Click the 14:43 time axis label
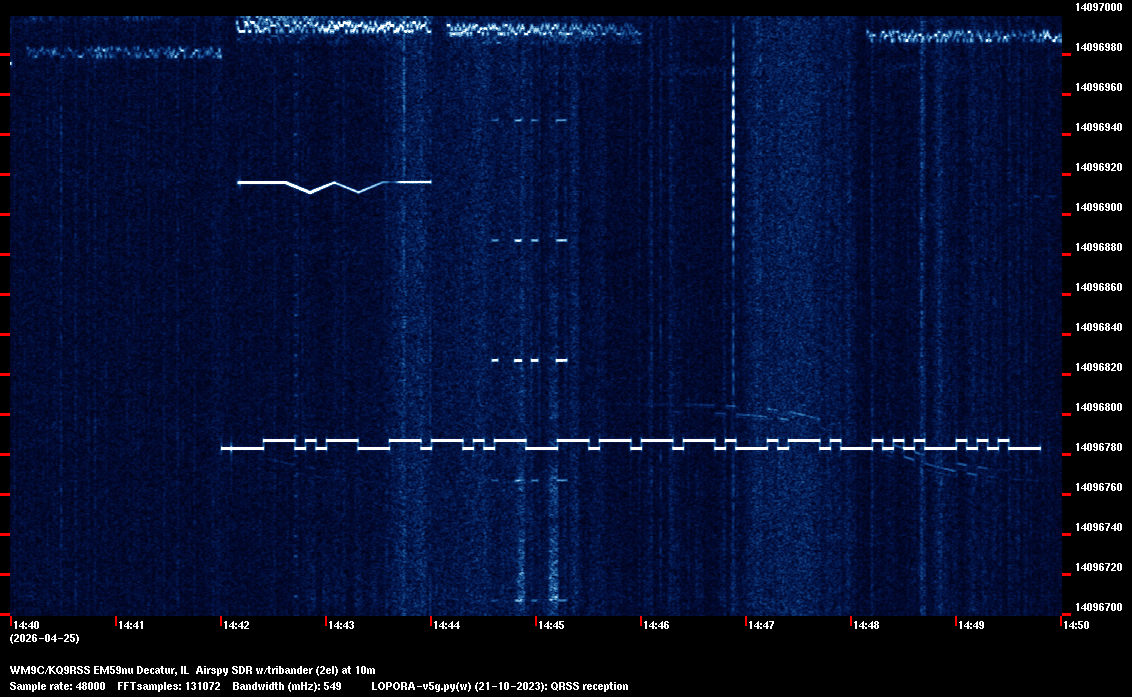This screenshot has height=697, width=1132. 341,625
